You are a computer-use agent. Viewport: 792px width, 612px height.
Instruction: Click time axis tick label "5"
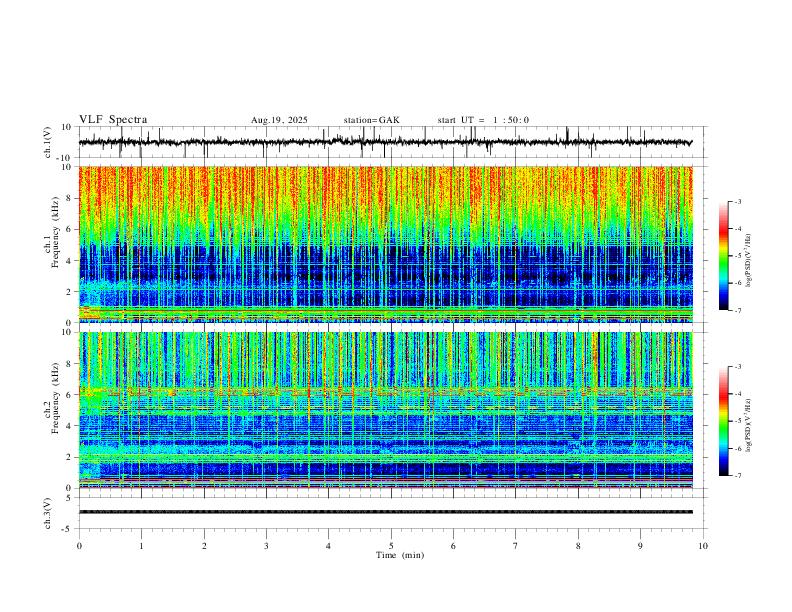[x=391, y=546]
